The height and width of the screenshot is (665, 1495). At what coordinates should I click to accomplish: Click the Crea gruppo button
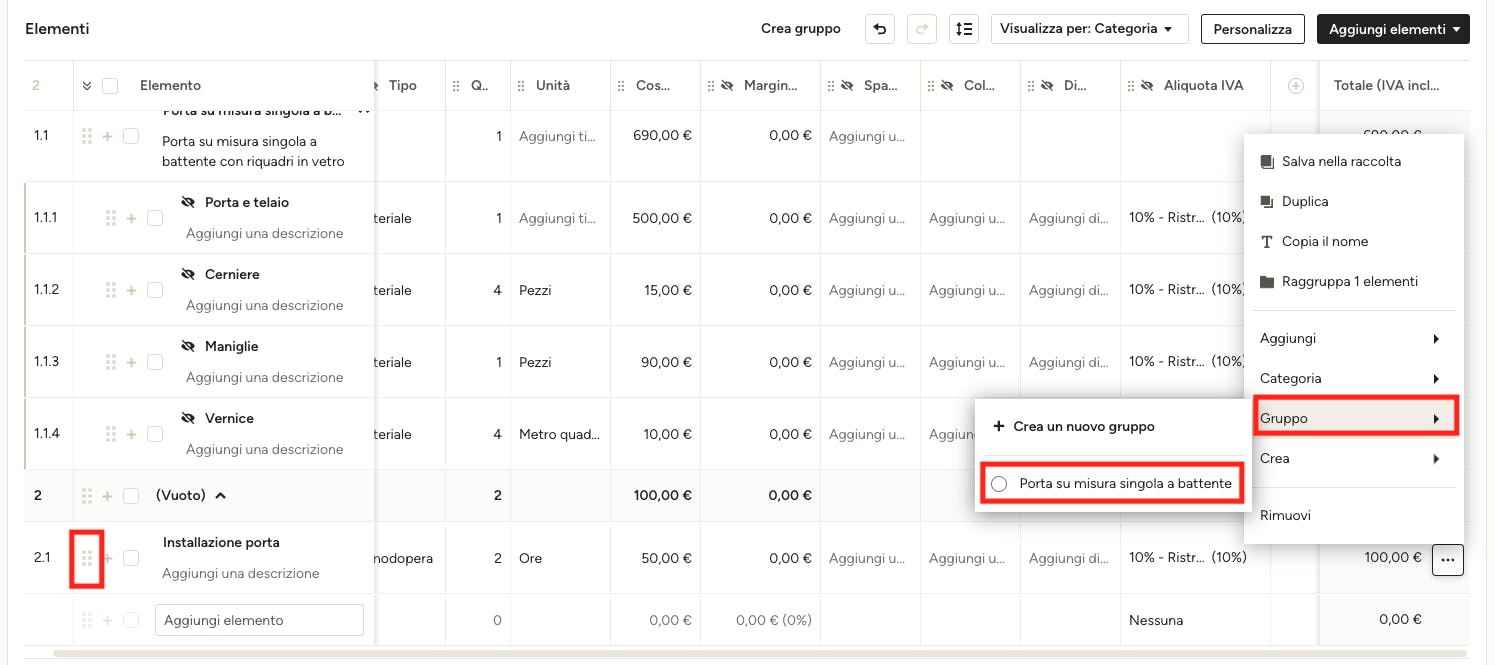click(801, 29)
